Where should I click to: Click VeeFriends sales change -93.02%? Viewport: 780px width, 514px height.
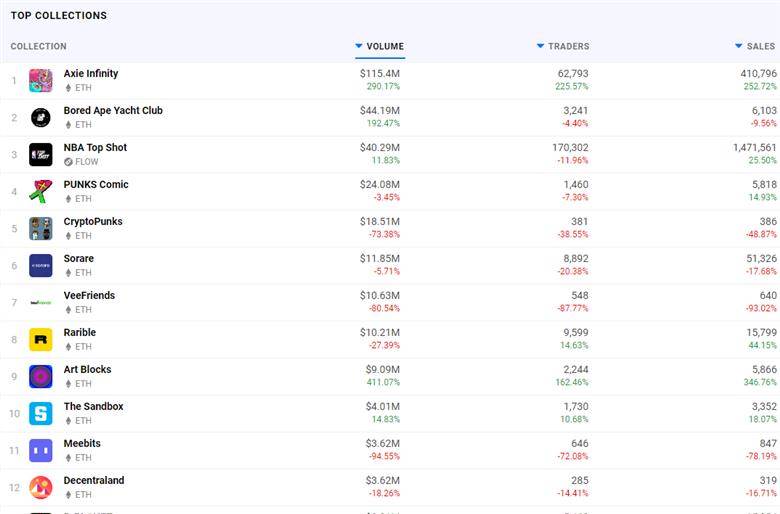[761, 308]
